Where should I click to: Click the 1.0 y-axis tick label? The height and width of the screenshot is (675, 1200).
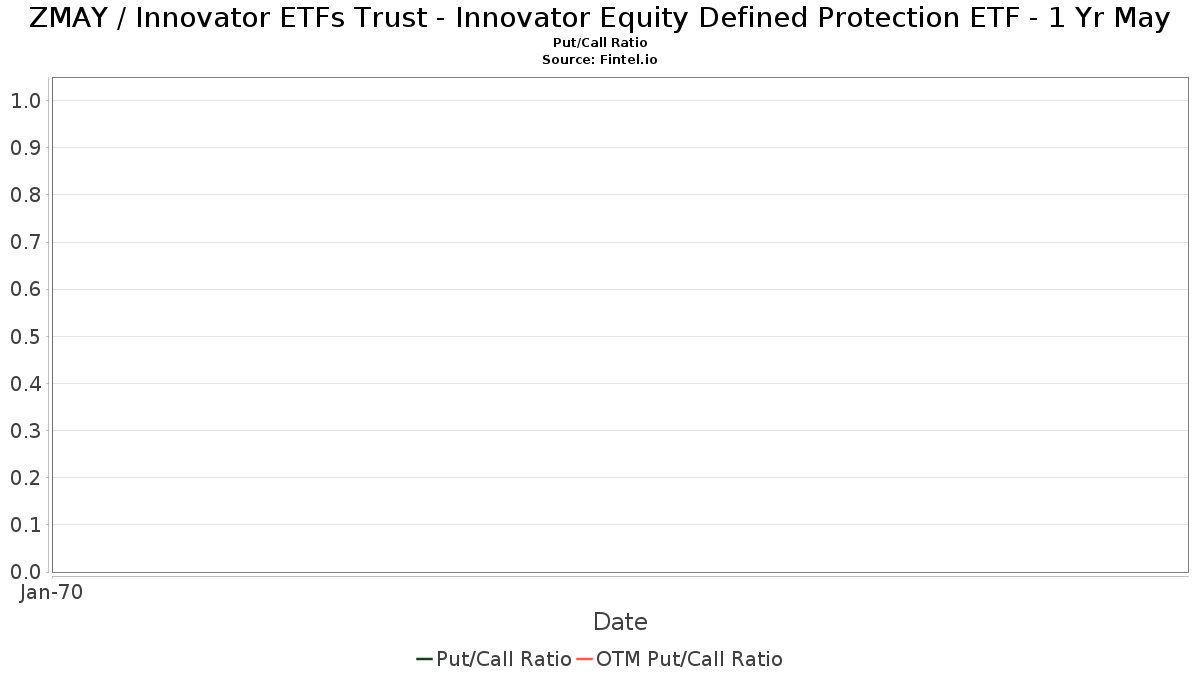click(26, 100)
